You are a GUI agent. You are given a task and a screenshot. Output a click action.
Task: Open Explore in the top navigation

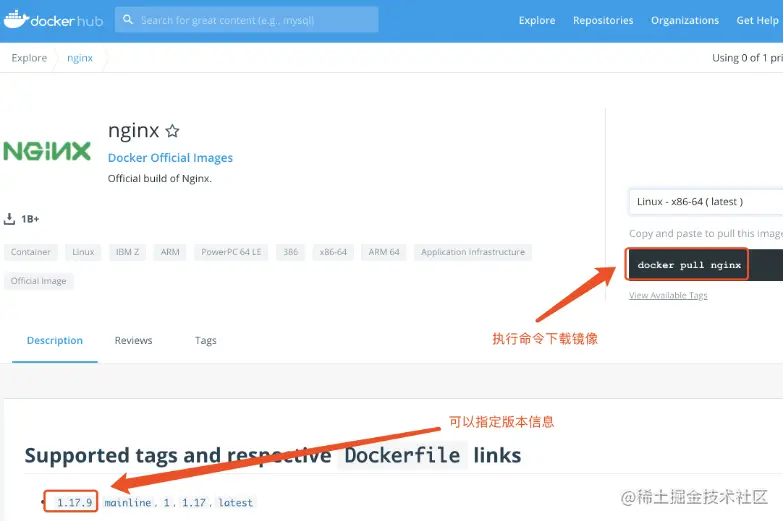[537, 20]
